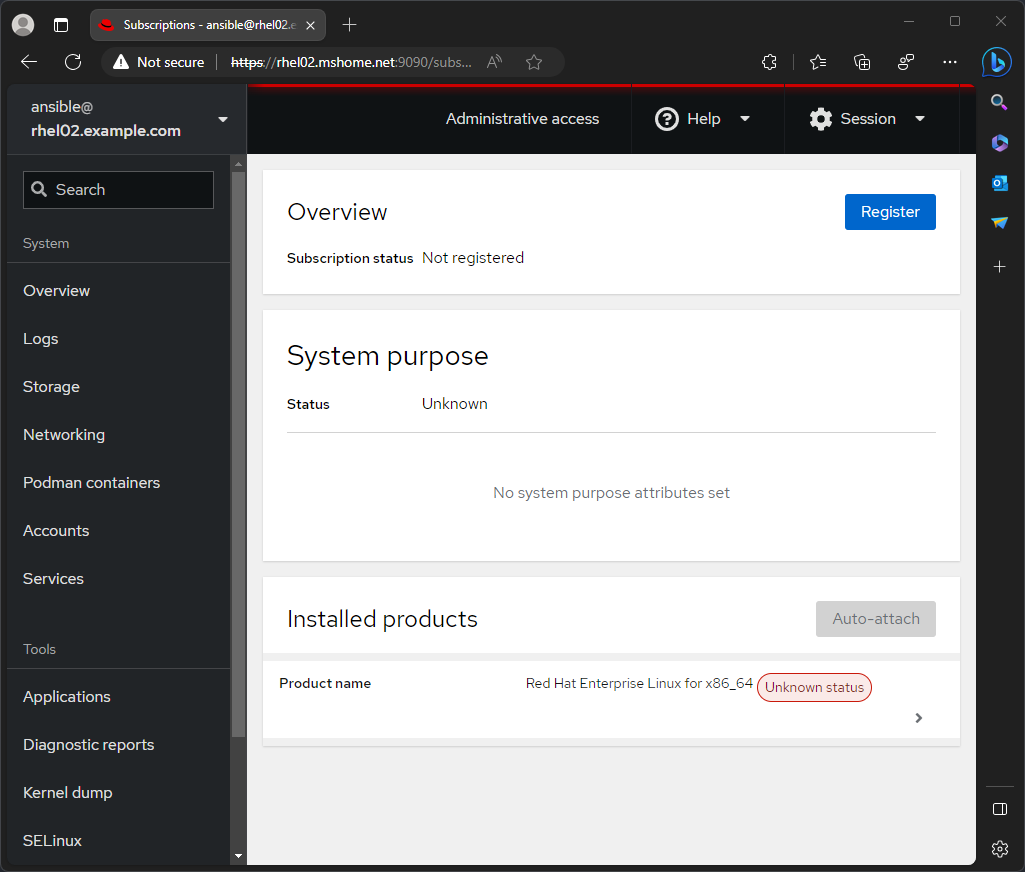
Task: Open the Help question mark icon
Action: (x=667, y=118)
